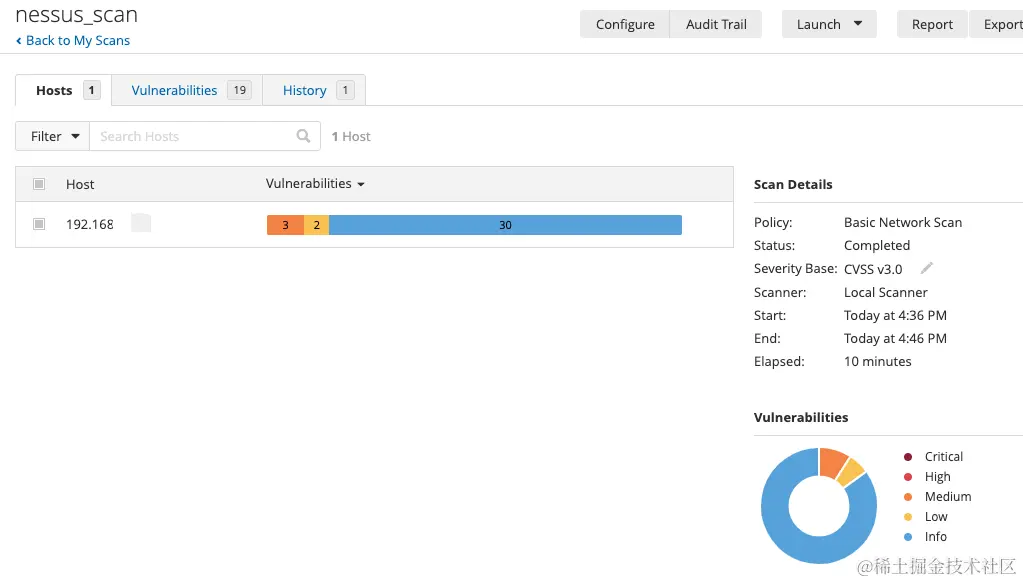The width and height of the screenshot is (1023, 583).
Task: Click the count badge 19 on Vulnerabilities tab
Action: (x=239, y=90)
